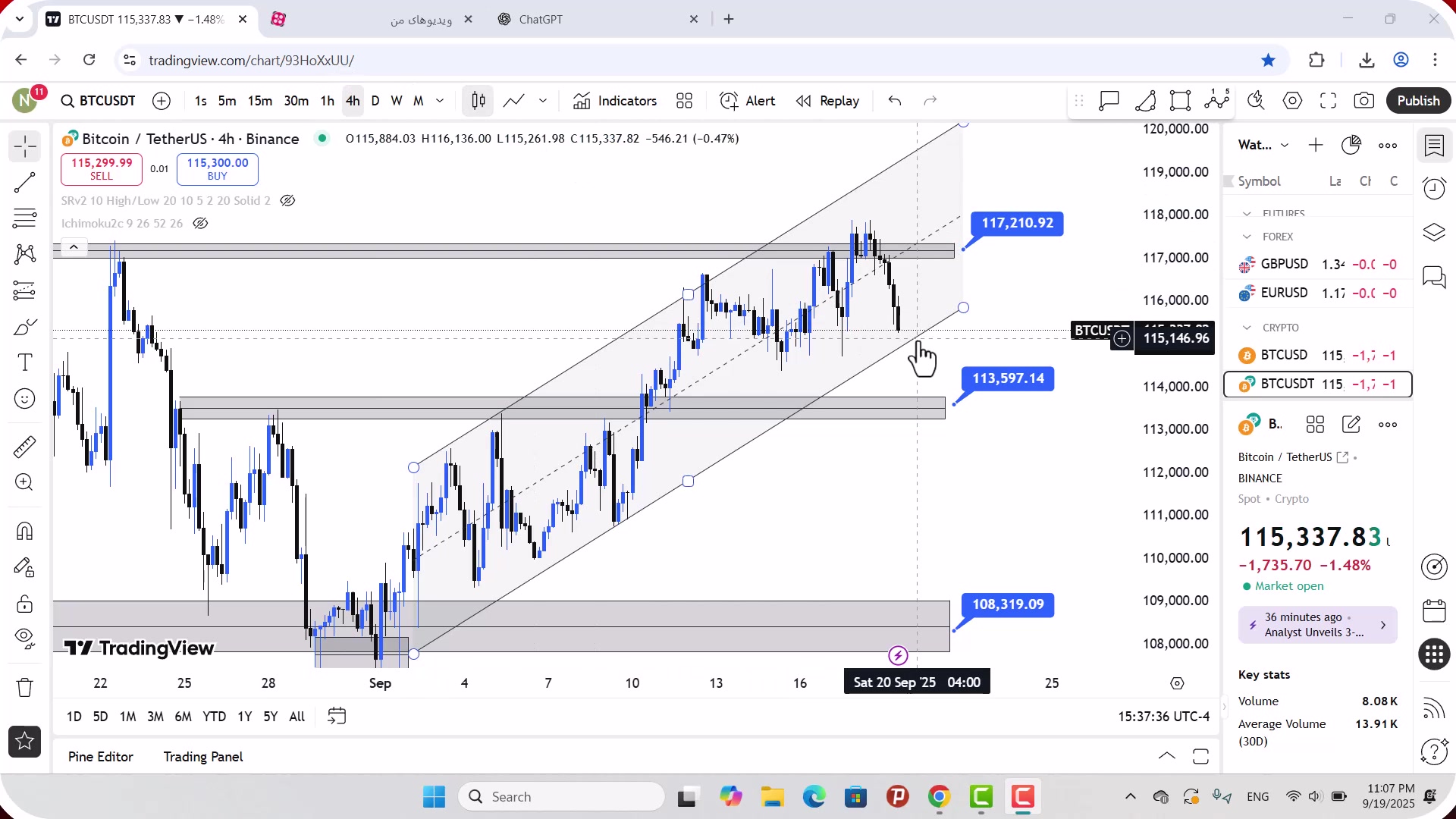The image size is (1456, 819).
Task: Undo the last chart action
Action: 895,101
